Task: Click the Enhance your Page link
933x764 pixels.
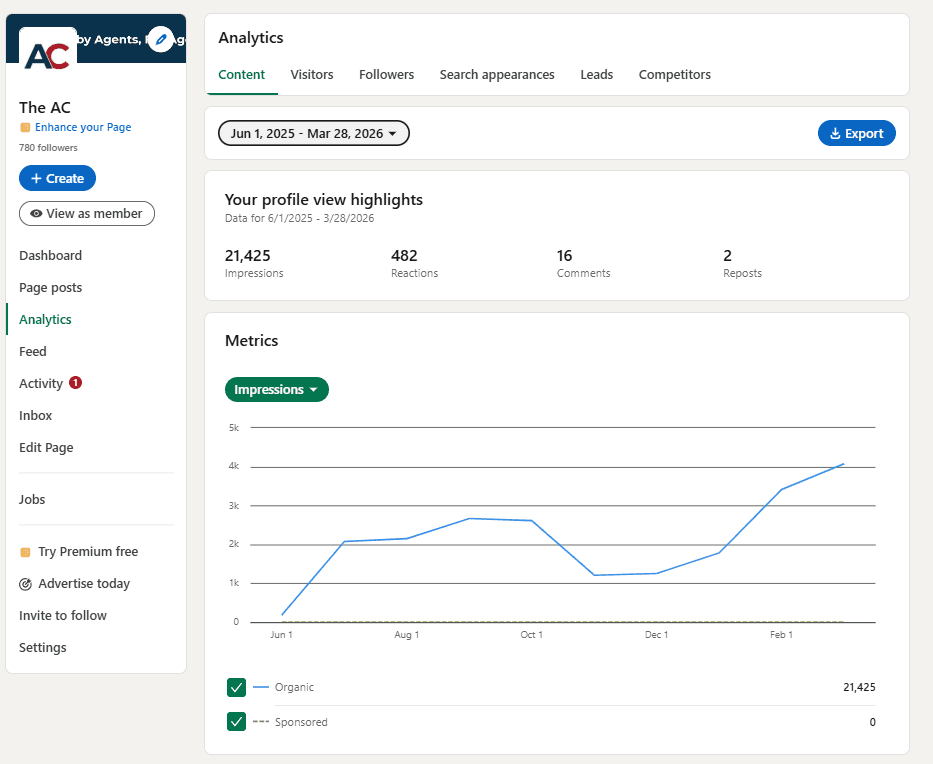Action: coord(81,127)
